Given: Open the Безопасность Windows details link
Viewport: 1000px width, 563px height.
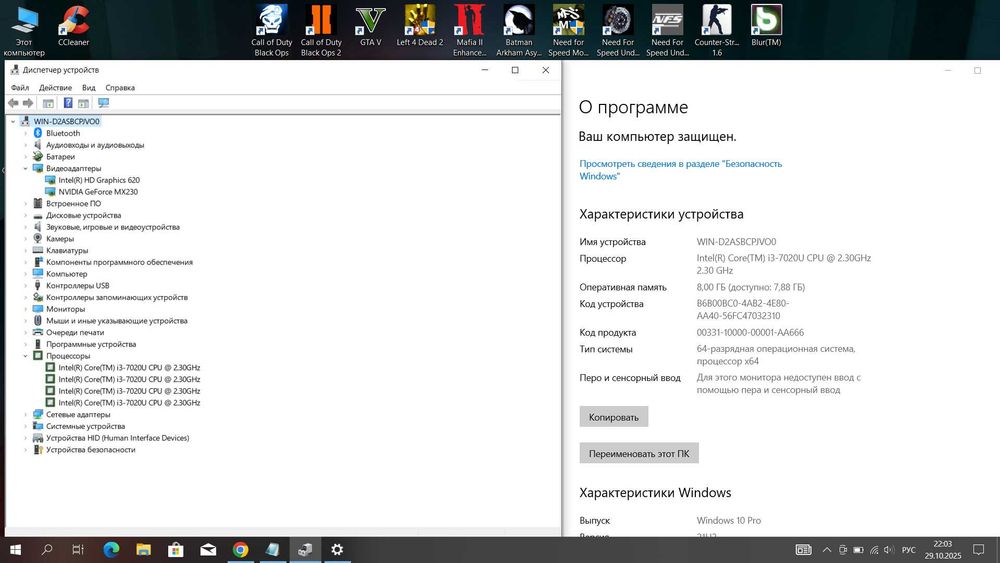Looking at the screenshot, I should coord(680,170).
